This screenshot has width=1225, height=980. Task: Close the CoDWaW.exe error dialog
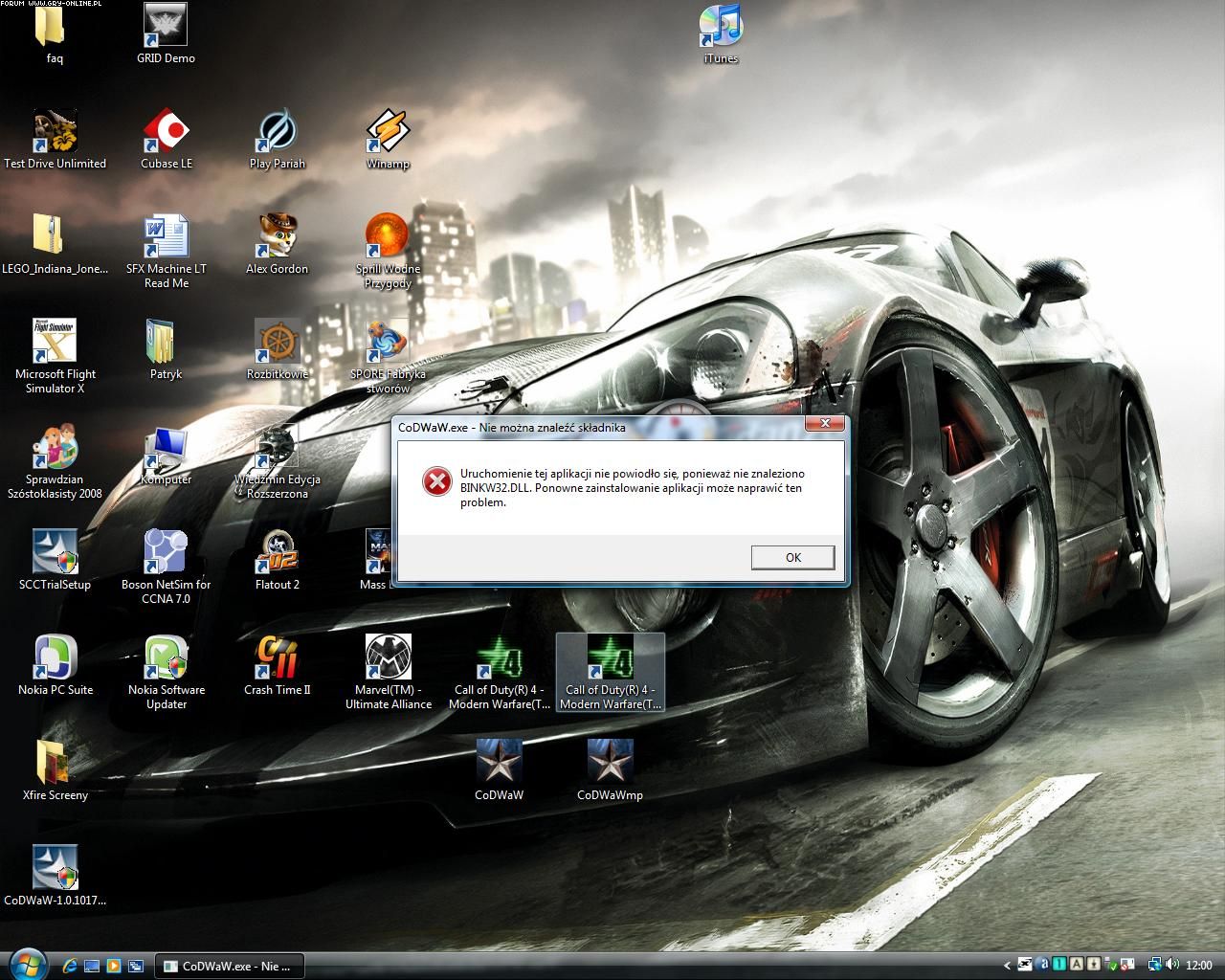(x=824, y=424)
